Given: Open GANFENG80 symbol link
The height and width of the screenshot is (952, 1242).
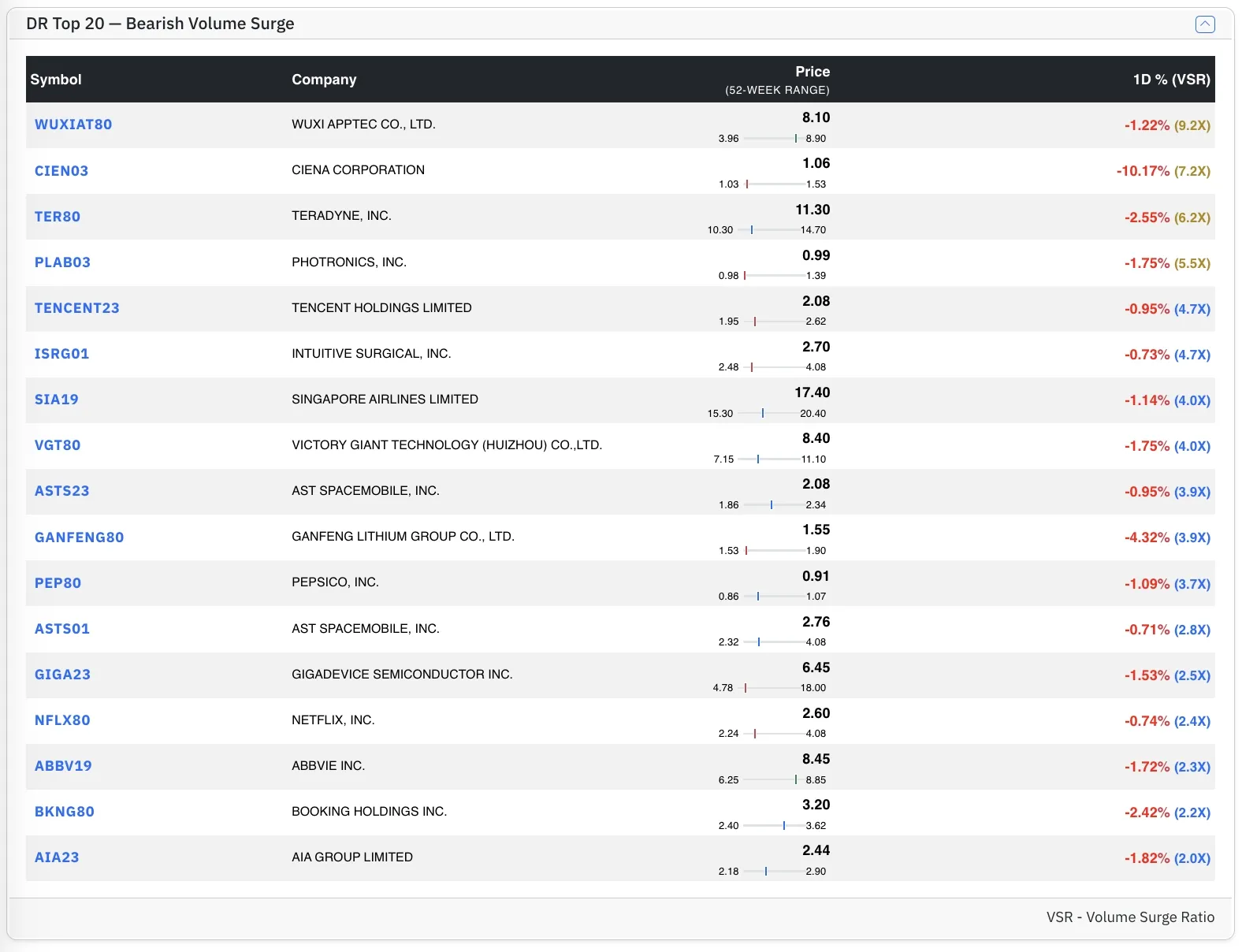Looking at the screenshot, I should coord(80,537).
